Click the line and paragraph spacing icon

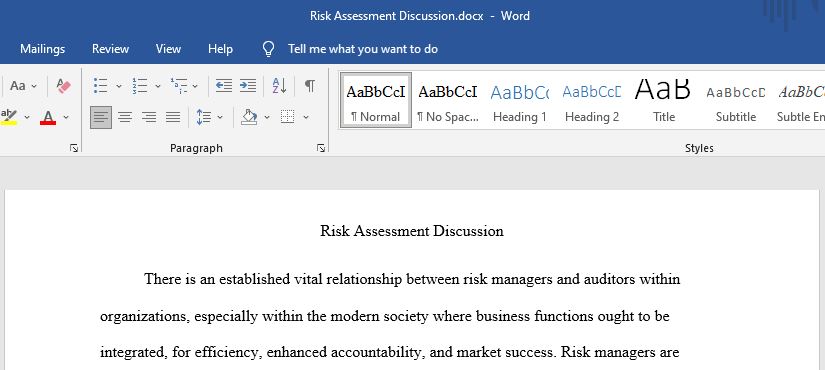pos(204,117)
